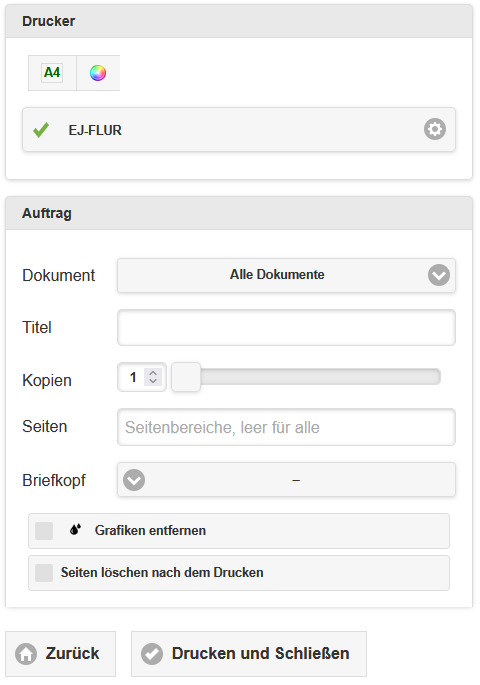The image size is (480, 685).
Task: Enable the Grafiken entfernen checkbox
Action: (44, 531)
